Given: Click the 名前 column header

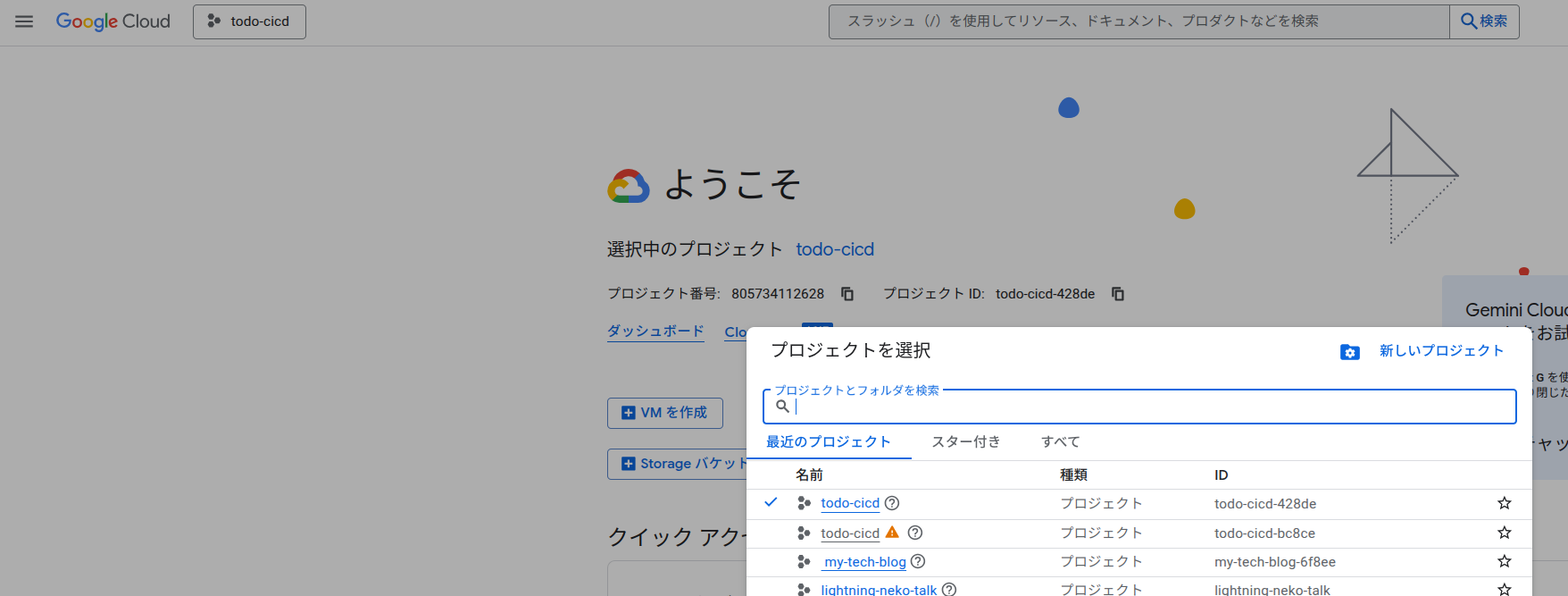Looking at the screenshot, I should click(x=809, y=475).
